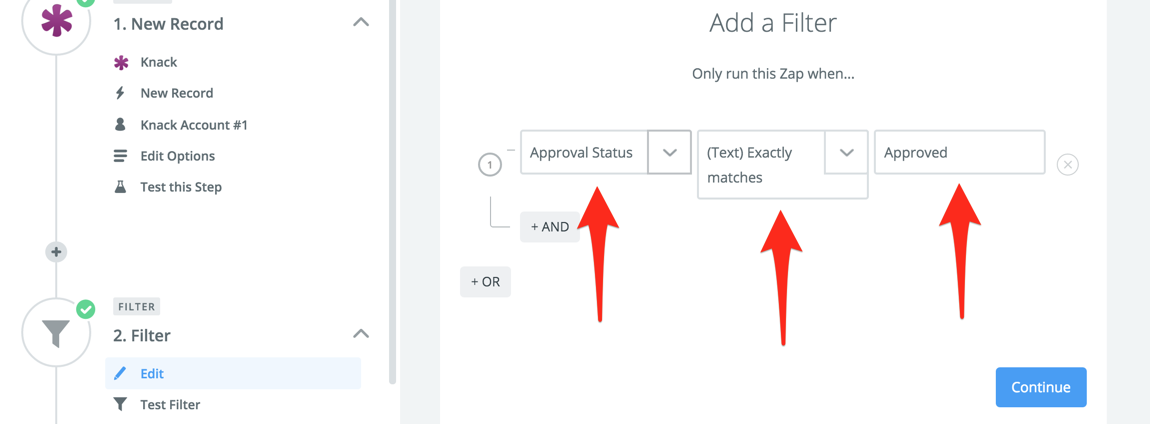The image size is (1150, 424).
Task: Collapse the 1. New Record step
Action: [361, 23]
